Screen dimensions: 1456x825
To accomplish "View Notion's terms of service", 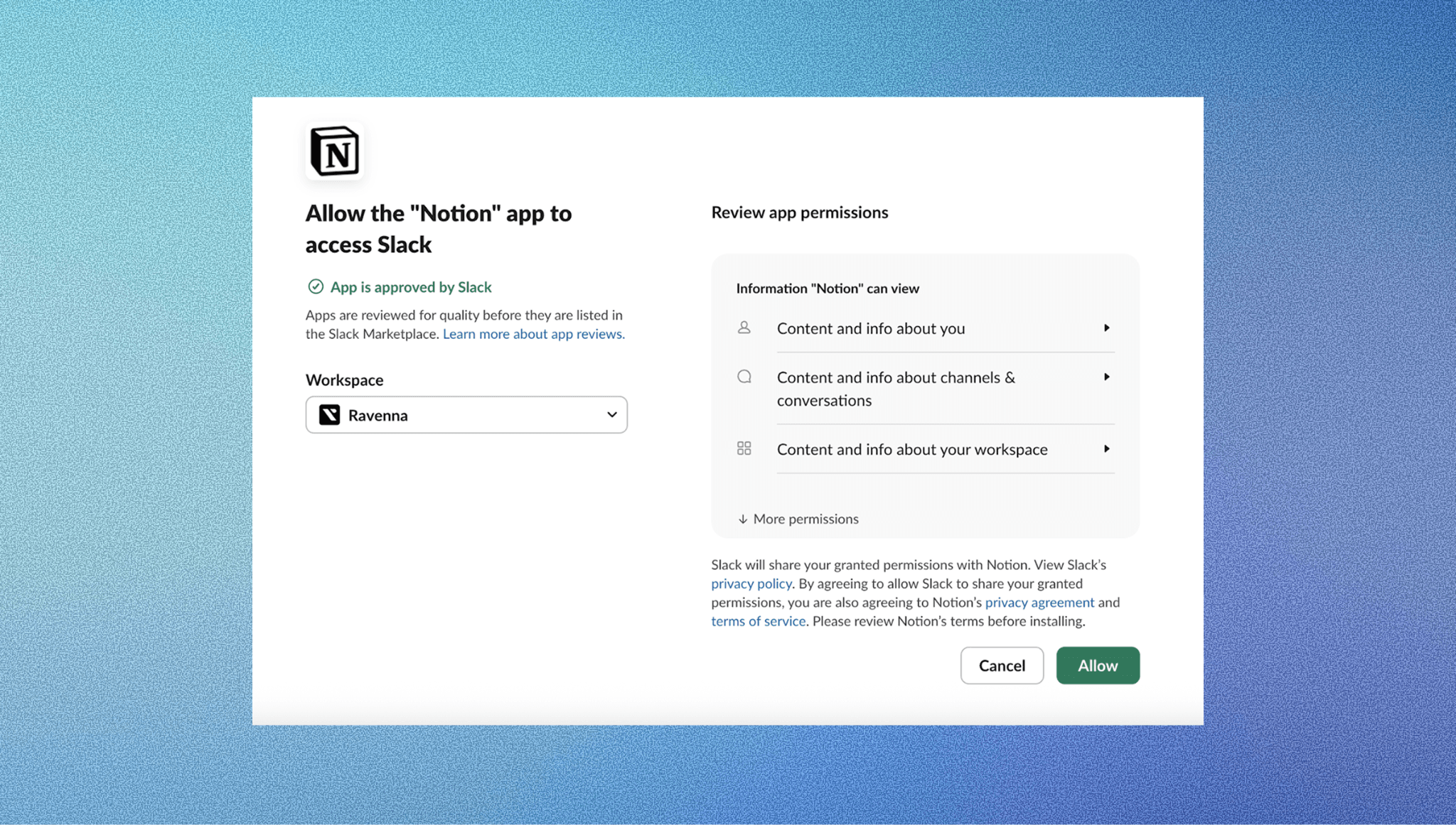I will 758,620.
